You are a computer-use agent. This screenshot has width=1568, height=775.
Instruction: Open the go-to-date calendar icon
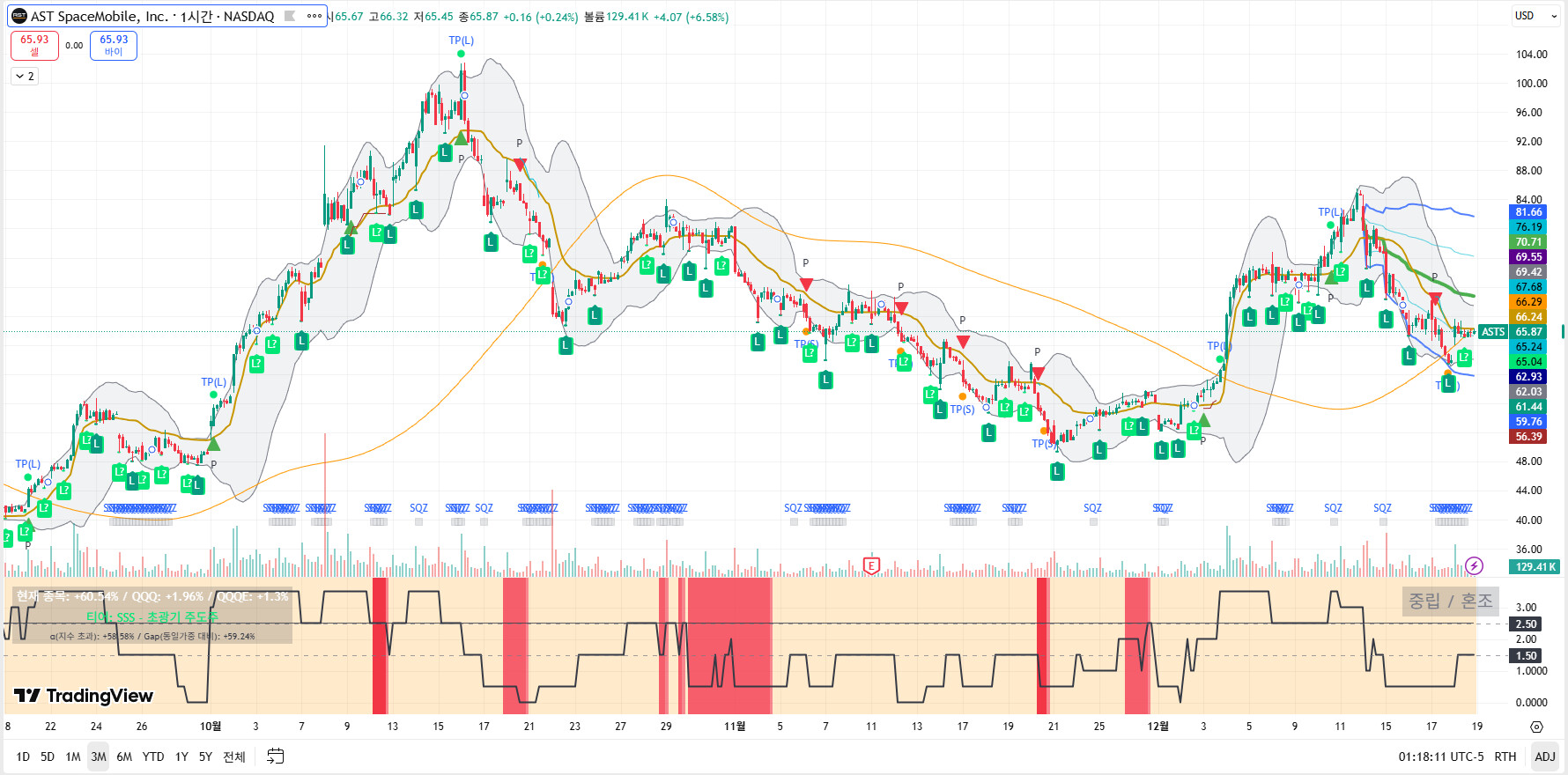[276, 757]
